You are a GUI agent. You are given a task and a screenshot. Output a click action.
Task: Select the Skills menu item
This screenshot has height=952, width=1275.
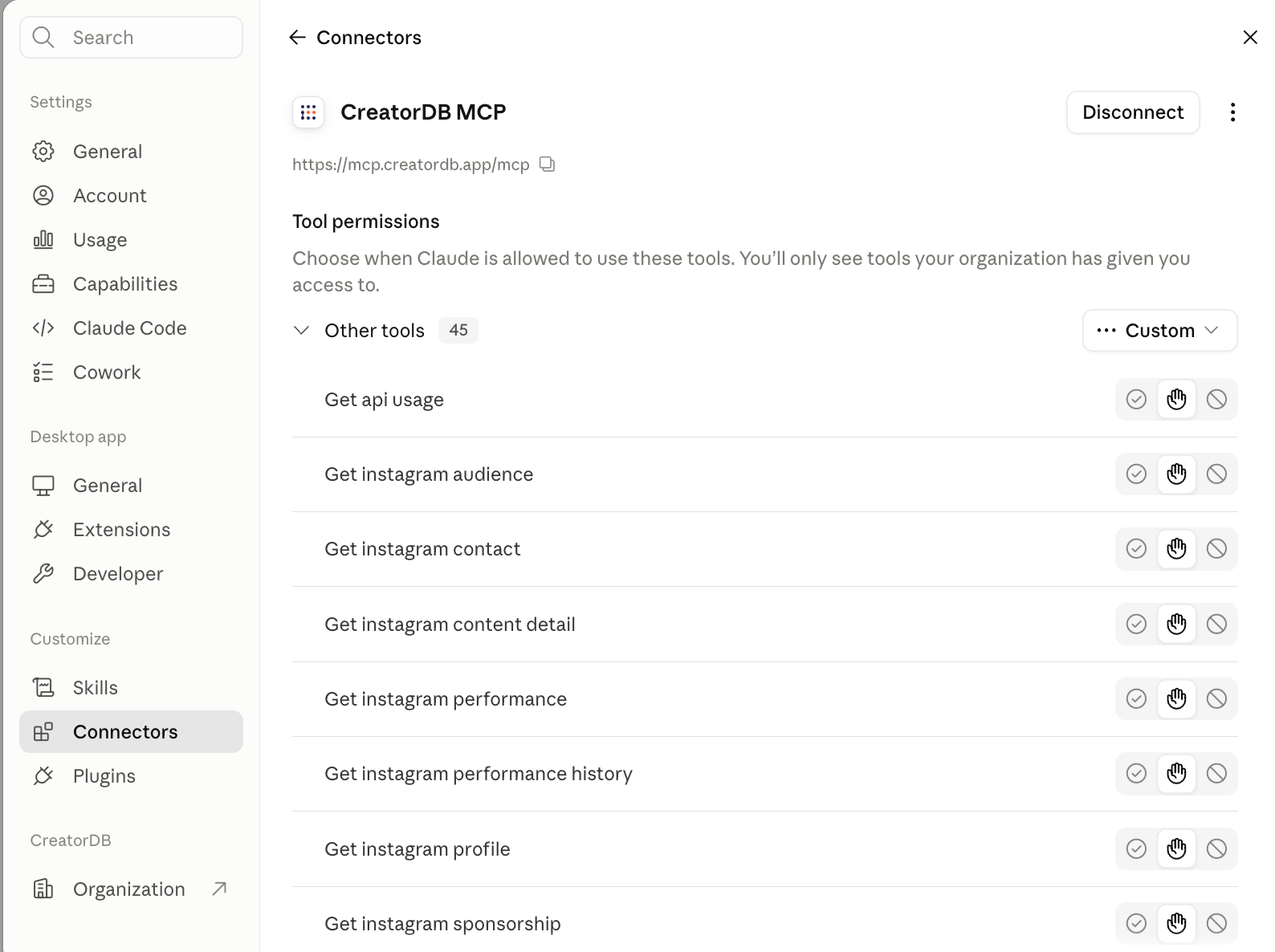131,688
